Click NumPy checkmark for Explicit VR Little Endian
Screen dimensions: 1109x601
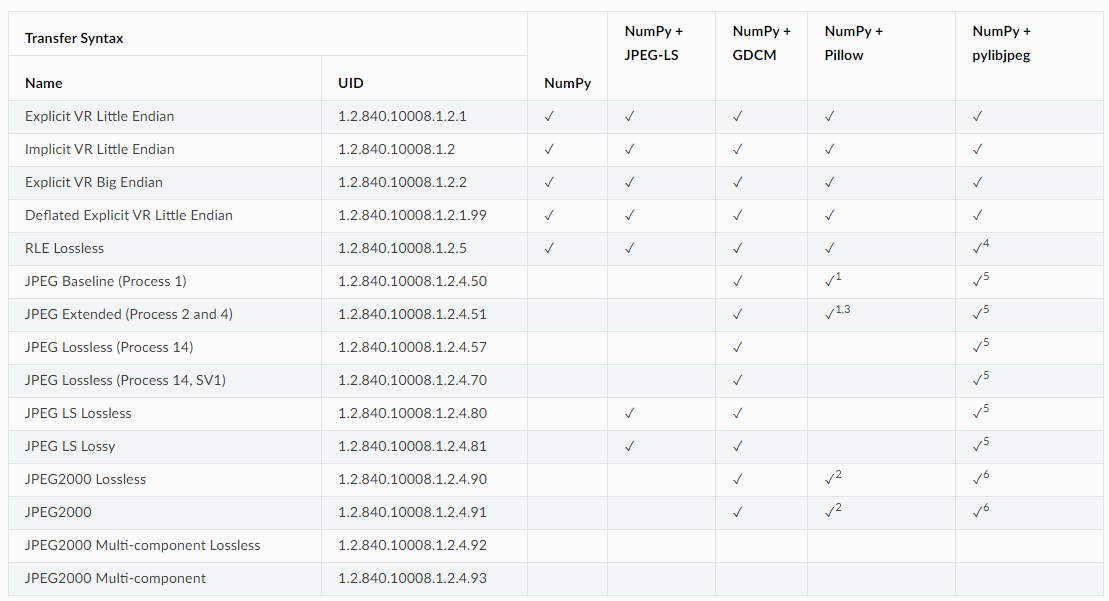tap(549, 116)
